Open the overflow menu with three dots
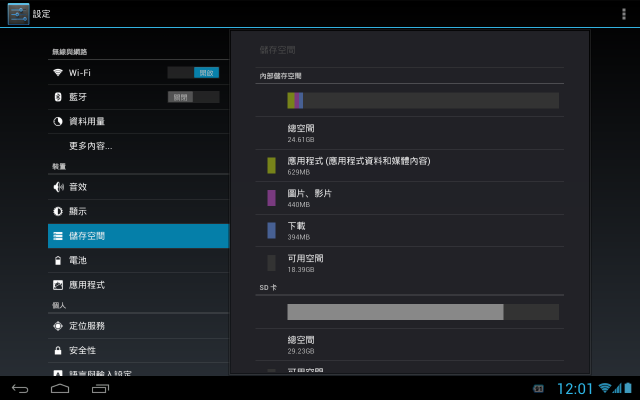This screenshot has width=640, height=400. 624,14
